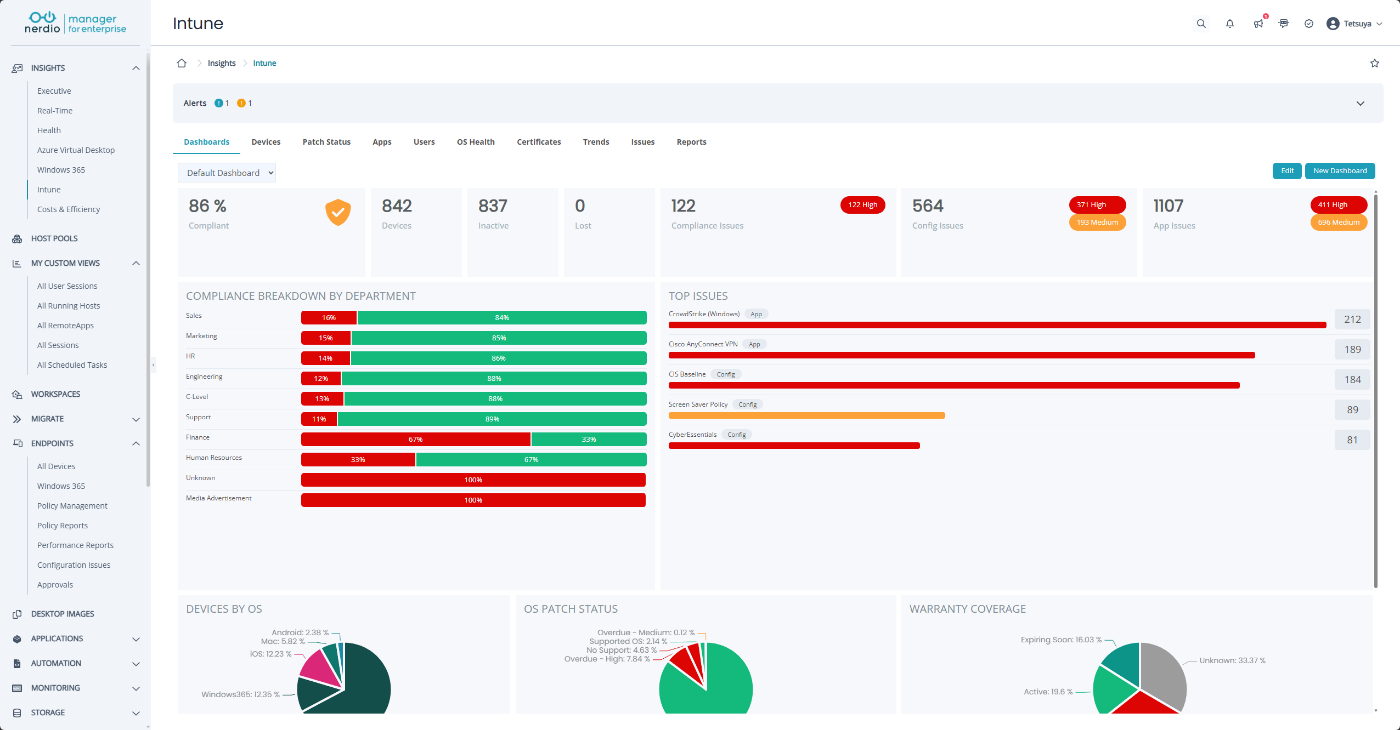Expand the Monitoring menu section
This screenshot has height=730, width=1400.
click(x=136, y=688)
